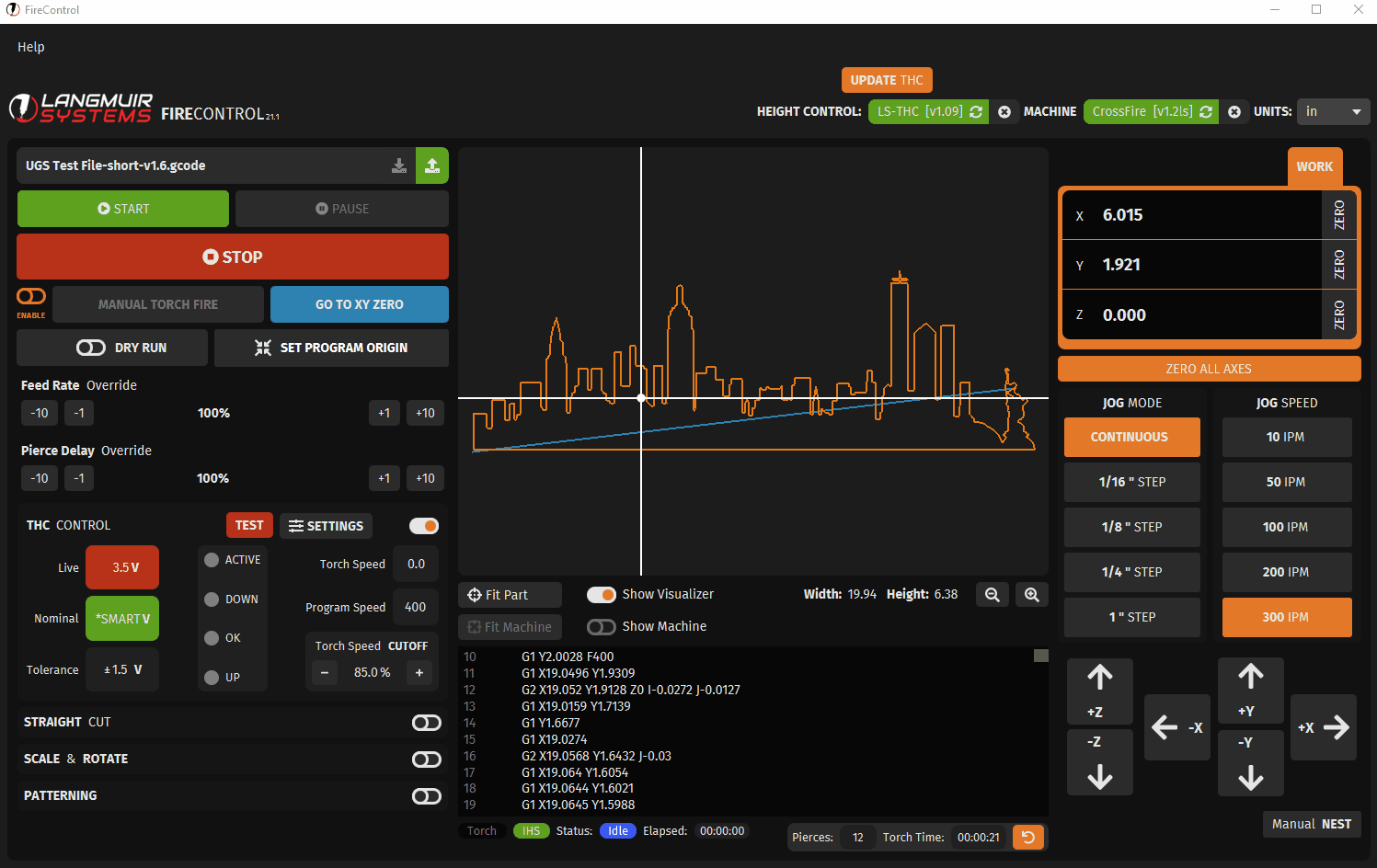1377x868 pixels.
Task: Click the Tolerance ±1.5 V field
Action: (122, 669)
